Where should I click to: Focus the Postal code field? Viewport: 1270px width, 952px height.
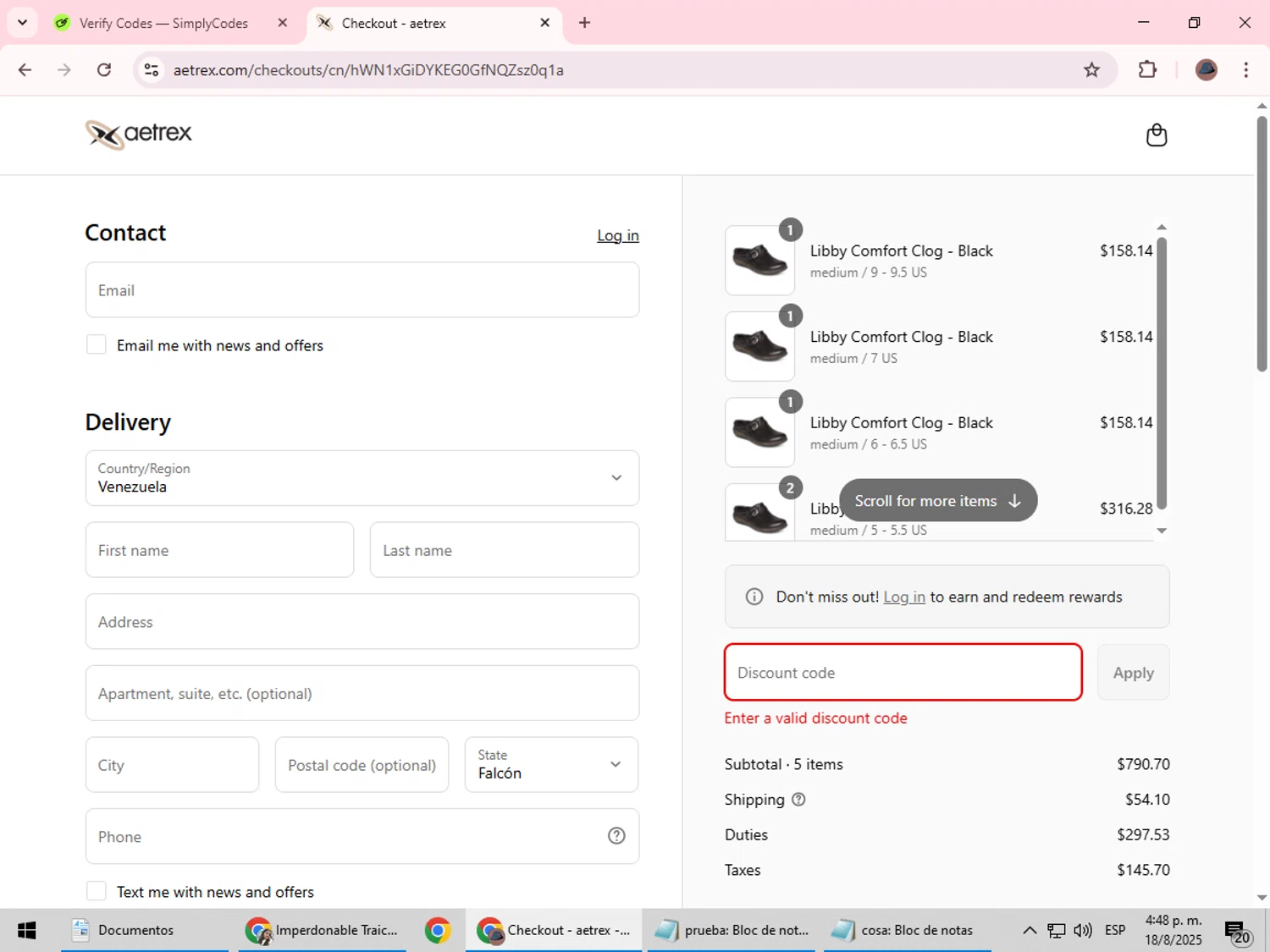coord(362,764)
